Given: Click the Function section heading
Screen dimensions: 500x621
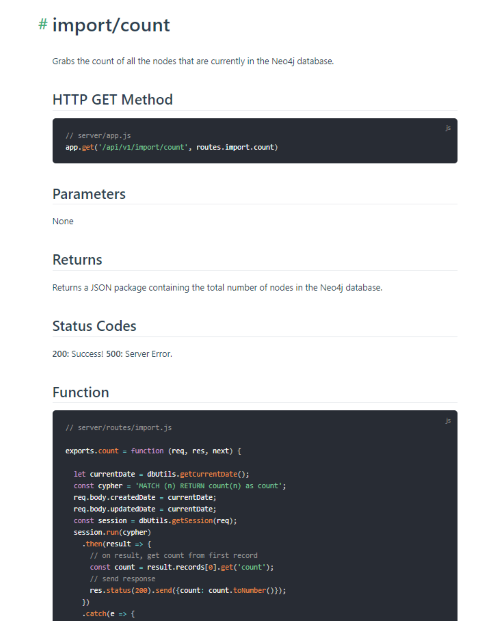Looking at the screenshot, I should pos(81,392).
